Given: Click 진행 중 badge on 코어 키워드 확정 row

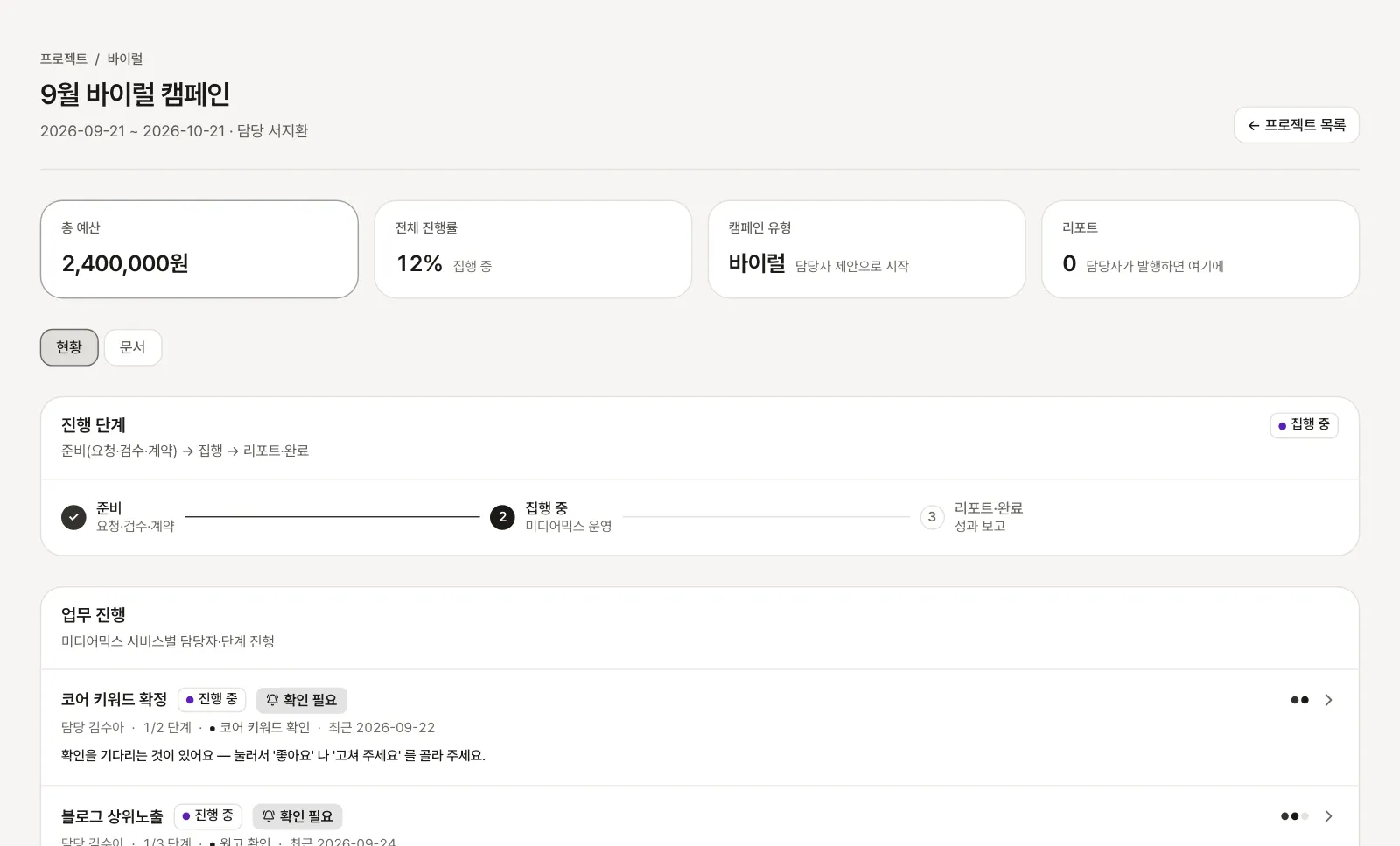Looking at the screenshot, I should coord(212,700).
